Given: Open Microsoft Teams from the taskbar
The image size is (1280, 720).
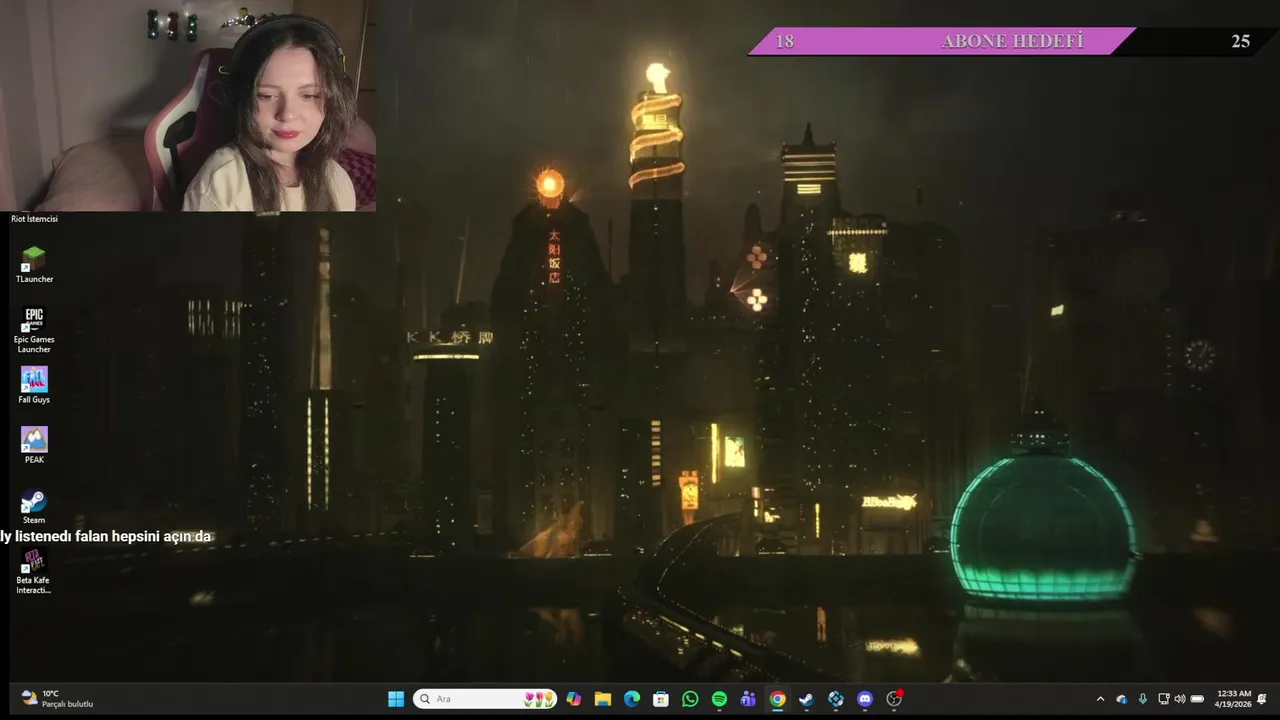Looking at the screenshot, I should coord(748,699).
